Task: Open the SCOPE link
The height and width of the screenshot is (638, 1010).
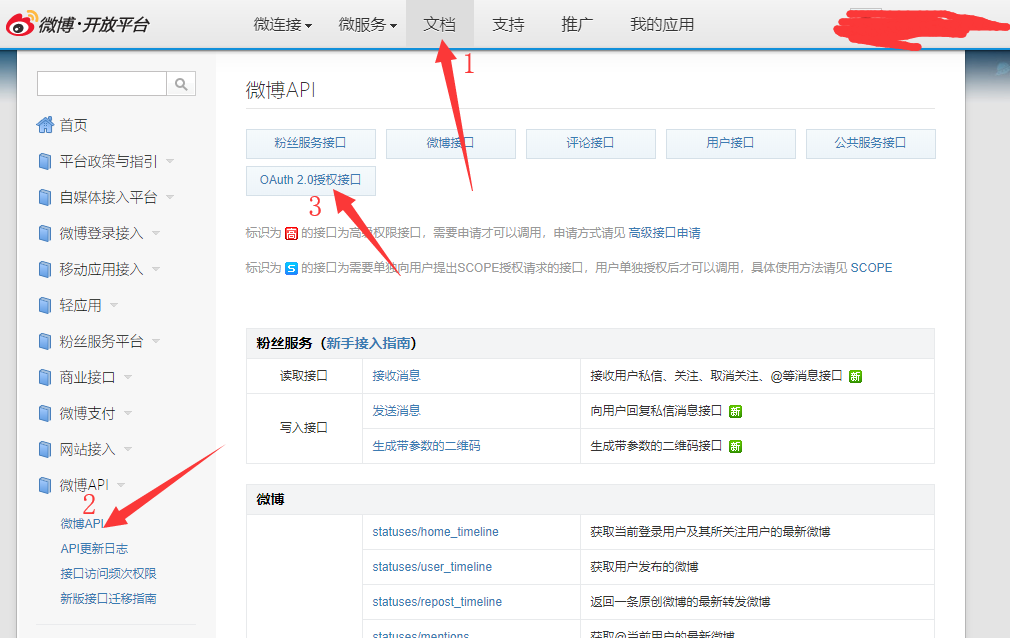Action: click(x=872, y=268)
